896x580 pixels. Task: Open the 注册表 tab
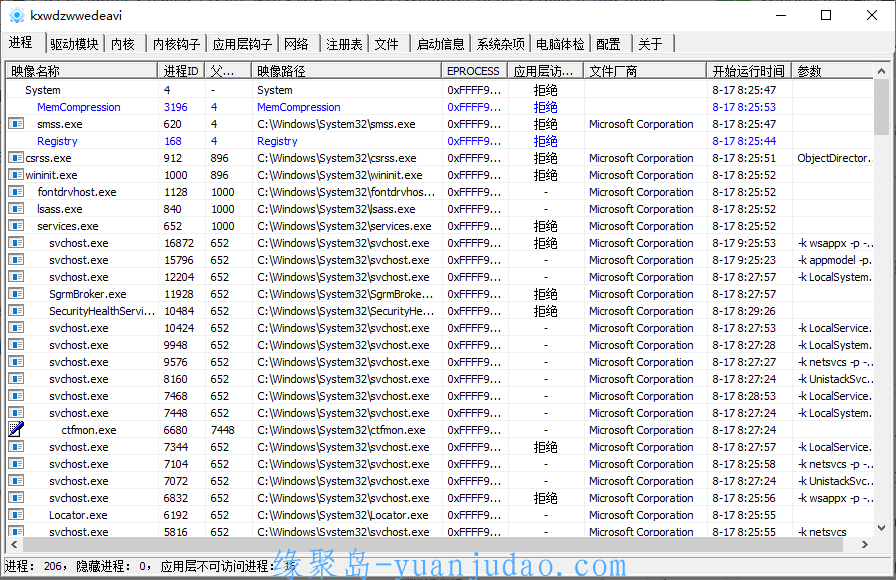pyautogui.click(x=344, y=44)
